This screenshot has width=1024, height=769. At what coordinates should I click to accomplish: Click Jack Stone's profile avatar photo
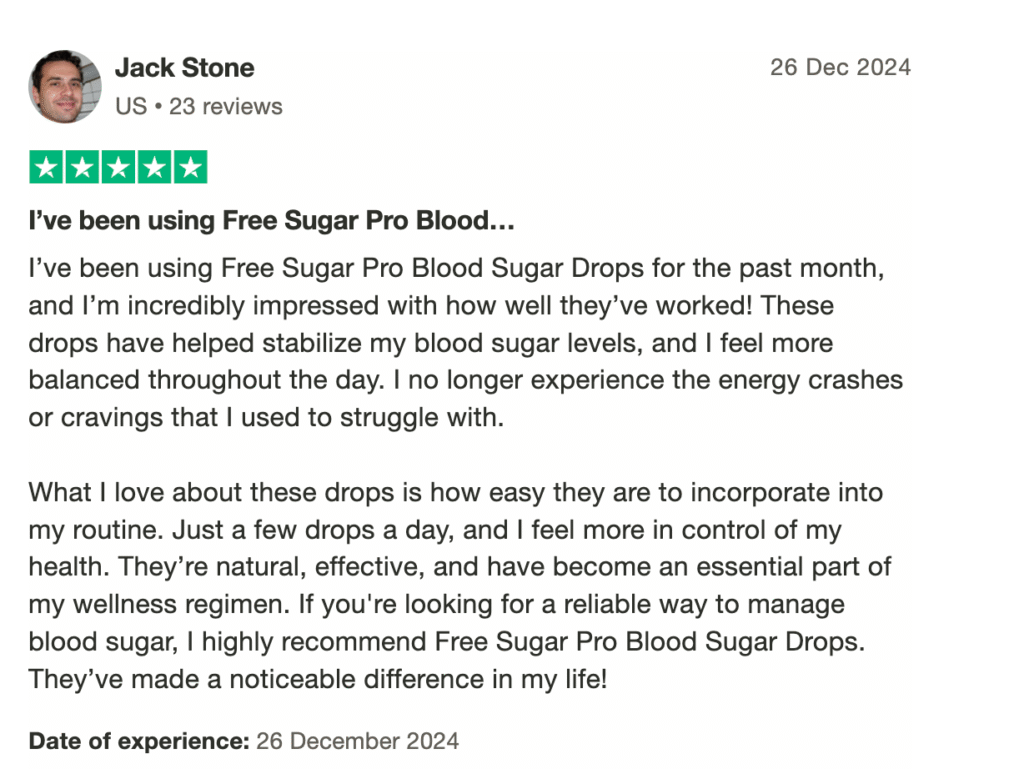pos(65,86)
